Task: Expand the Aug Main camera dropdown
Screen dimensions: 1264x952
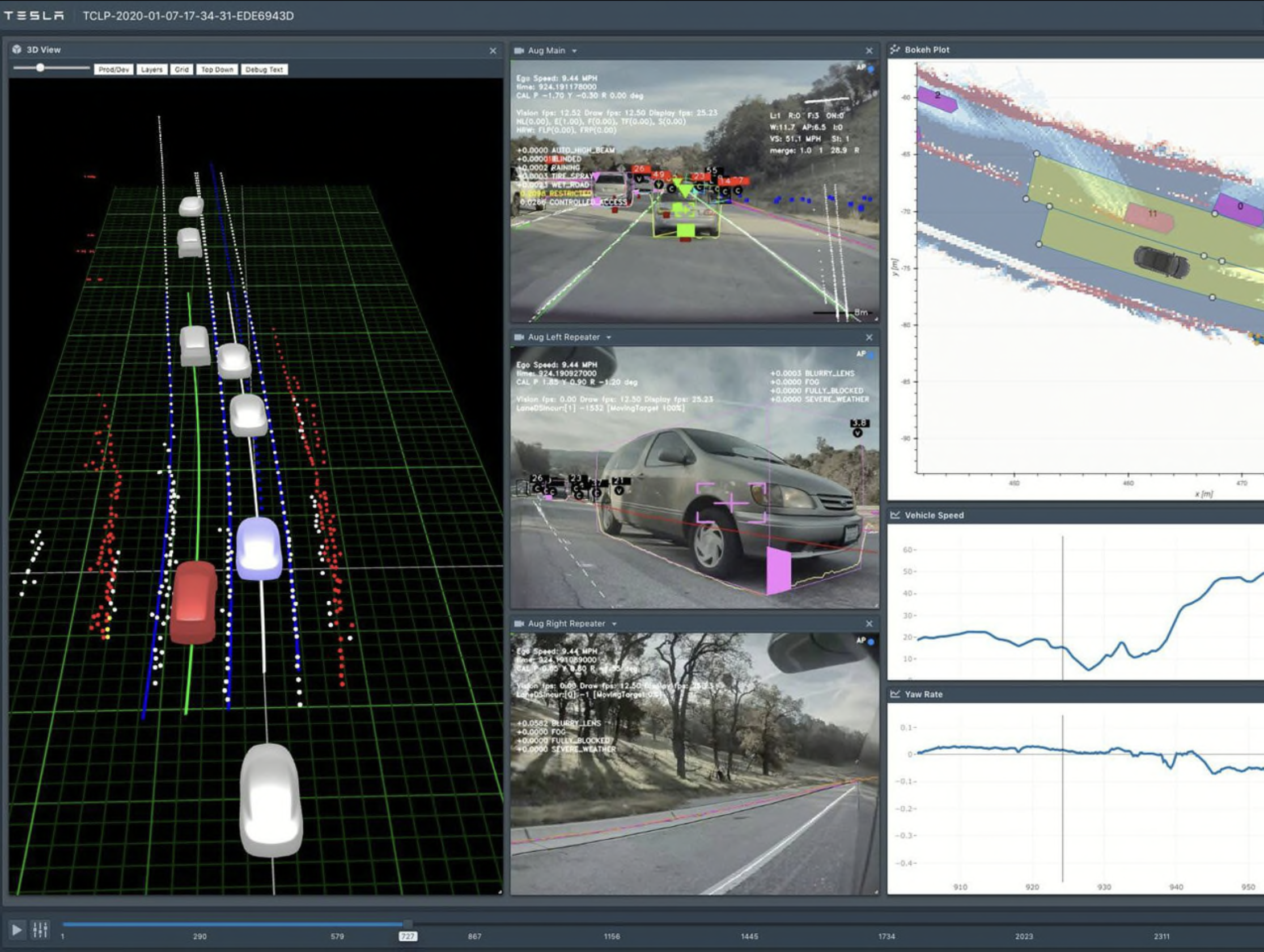Action: pyautogui.click(x=574, y=51)
